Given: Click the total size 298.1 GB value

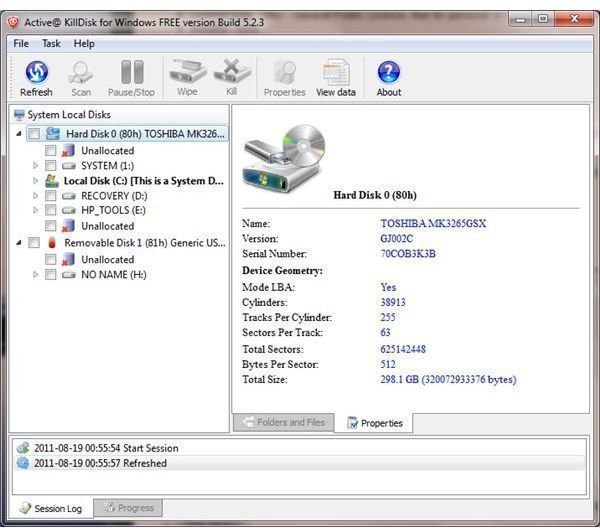Looking at the screenshot, I should (448, 379).
